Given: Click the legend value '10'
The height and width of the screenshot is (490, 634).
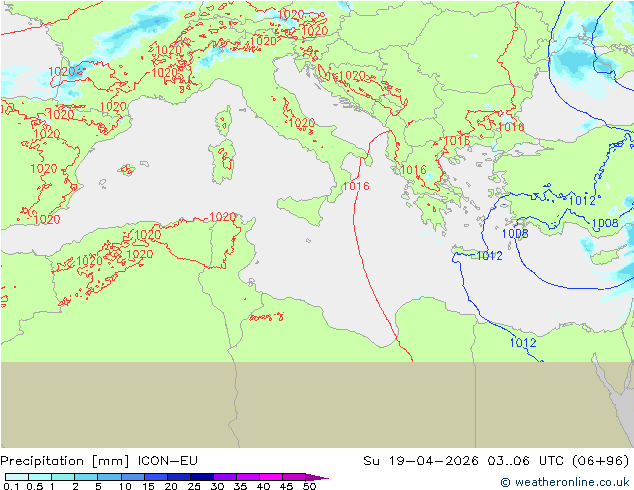Looking at the screenshot, I should coord(125,486).
